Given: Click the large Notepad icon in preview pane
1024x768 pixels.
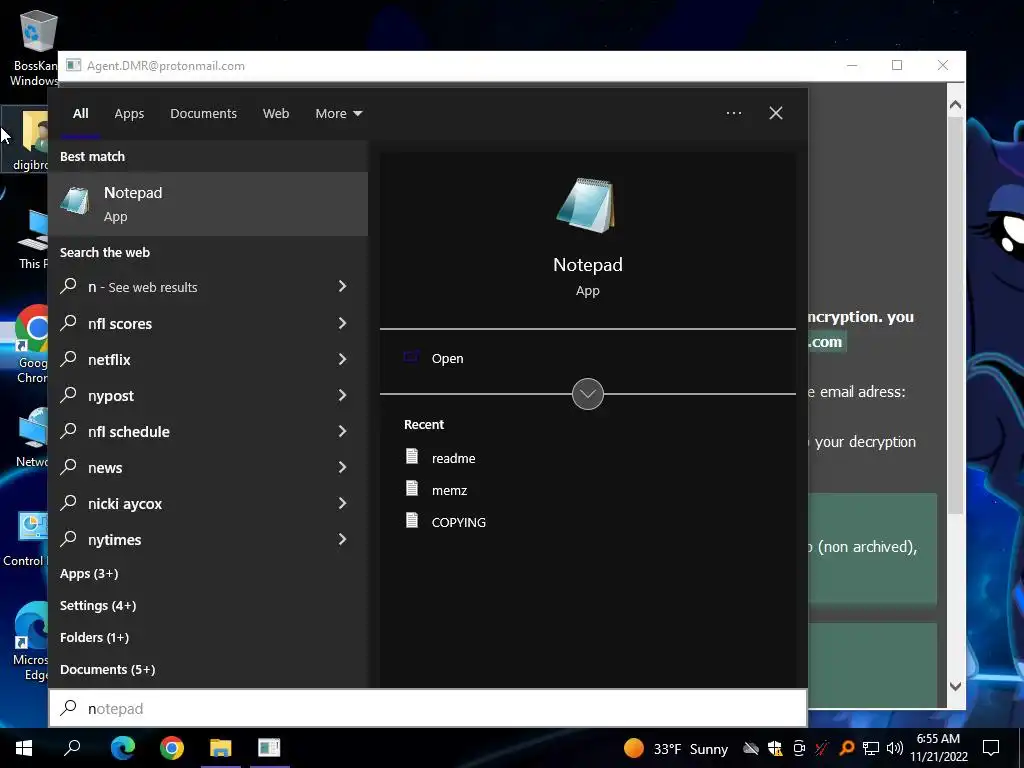Looking at the screenshot, I should point(586,205).
